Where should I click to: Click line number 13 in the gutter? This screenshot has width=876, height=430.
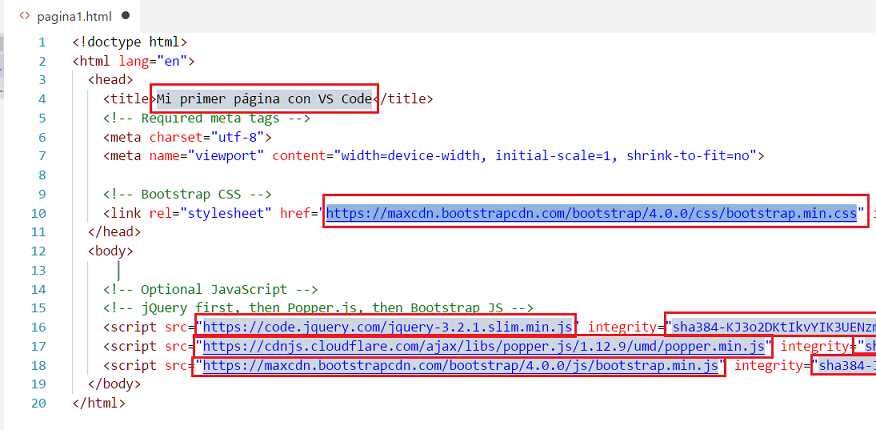(x=39, y=271)
